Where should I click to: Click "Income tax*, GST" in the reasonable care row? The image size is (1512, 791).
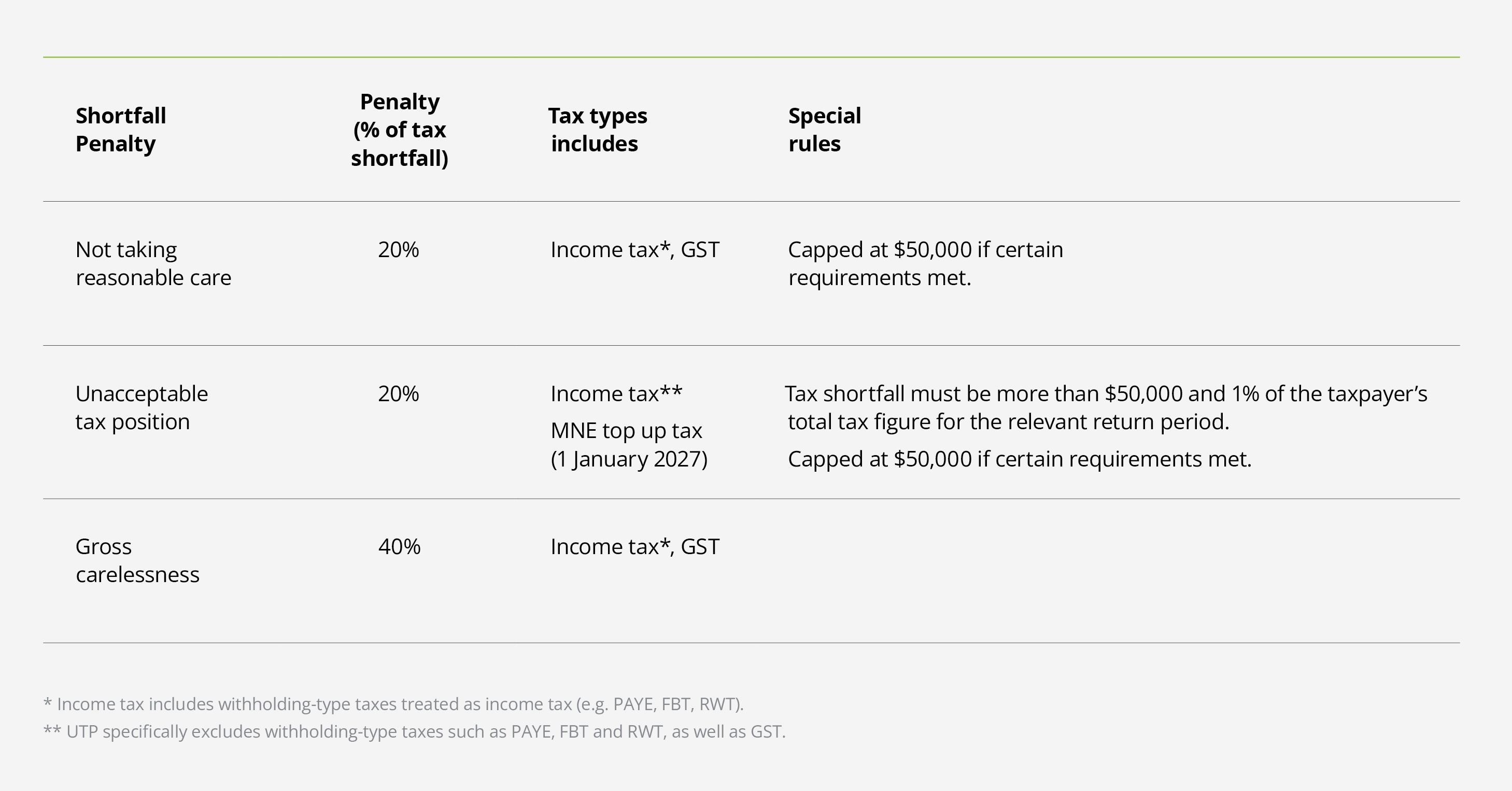point(634,250)
